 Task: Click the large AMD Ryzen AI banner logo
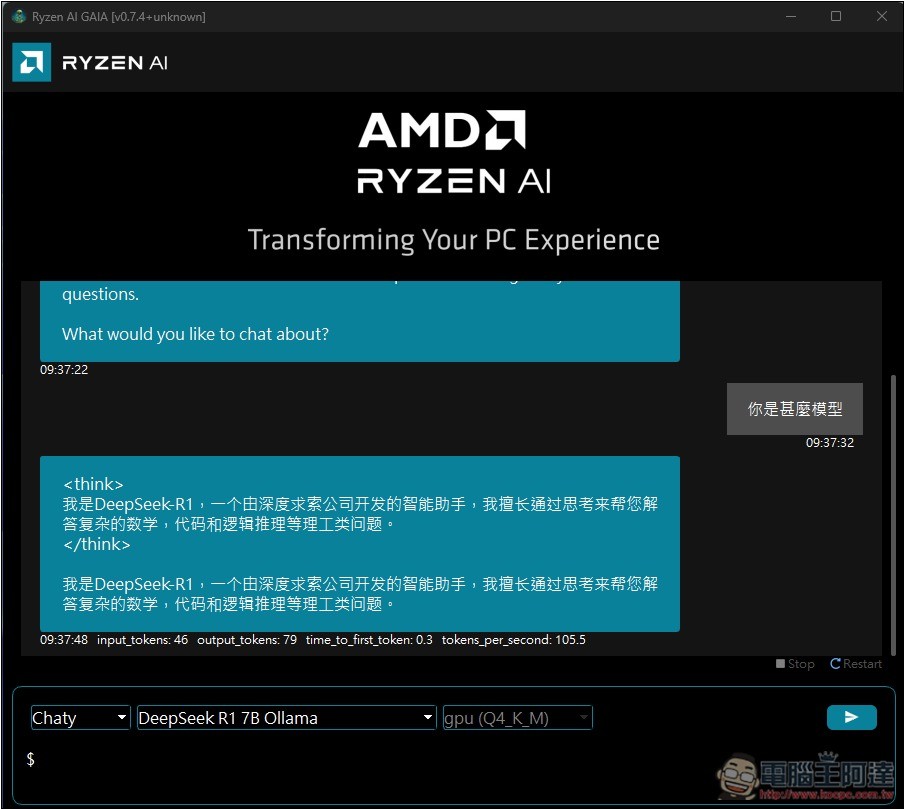coord(453,152)
